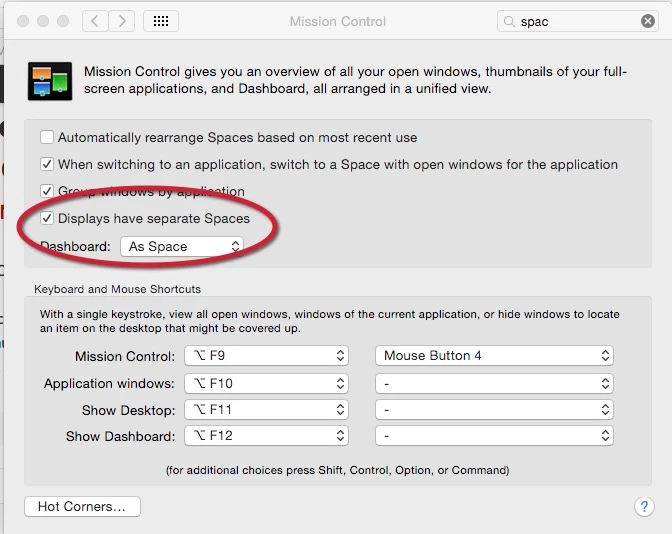
Task: Toggle switch to Space with open windows checkbox
Action: pos(47,164)
